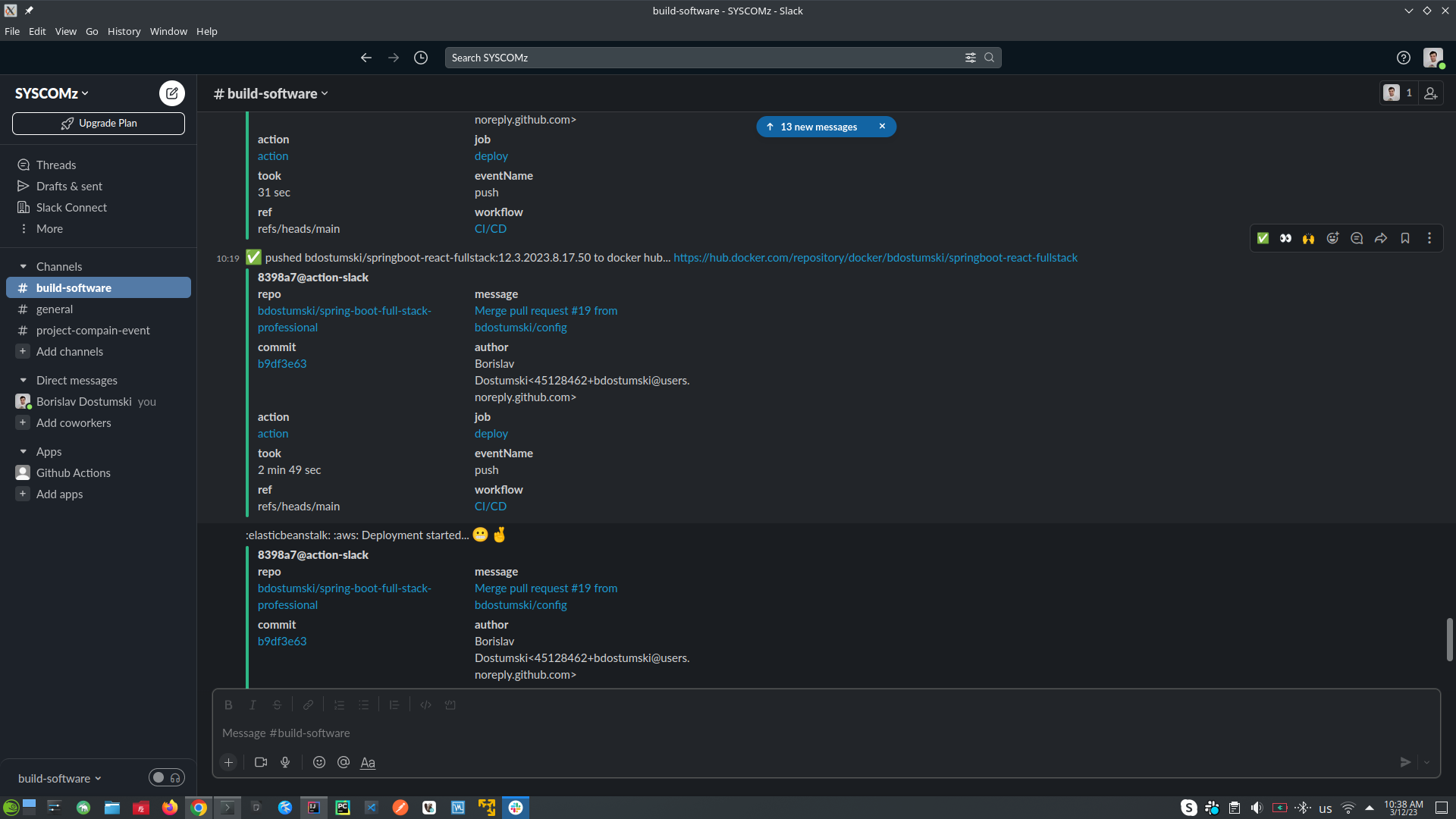The height and width of the screenshot is (819, 1456).
Task: Open the emoji picker in composer
Action: pyautogui.click(x=319, y=762)
